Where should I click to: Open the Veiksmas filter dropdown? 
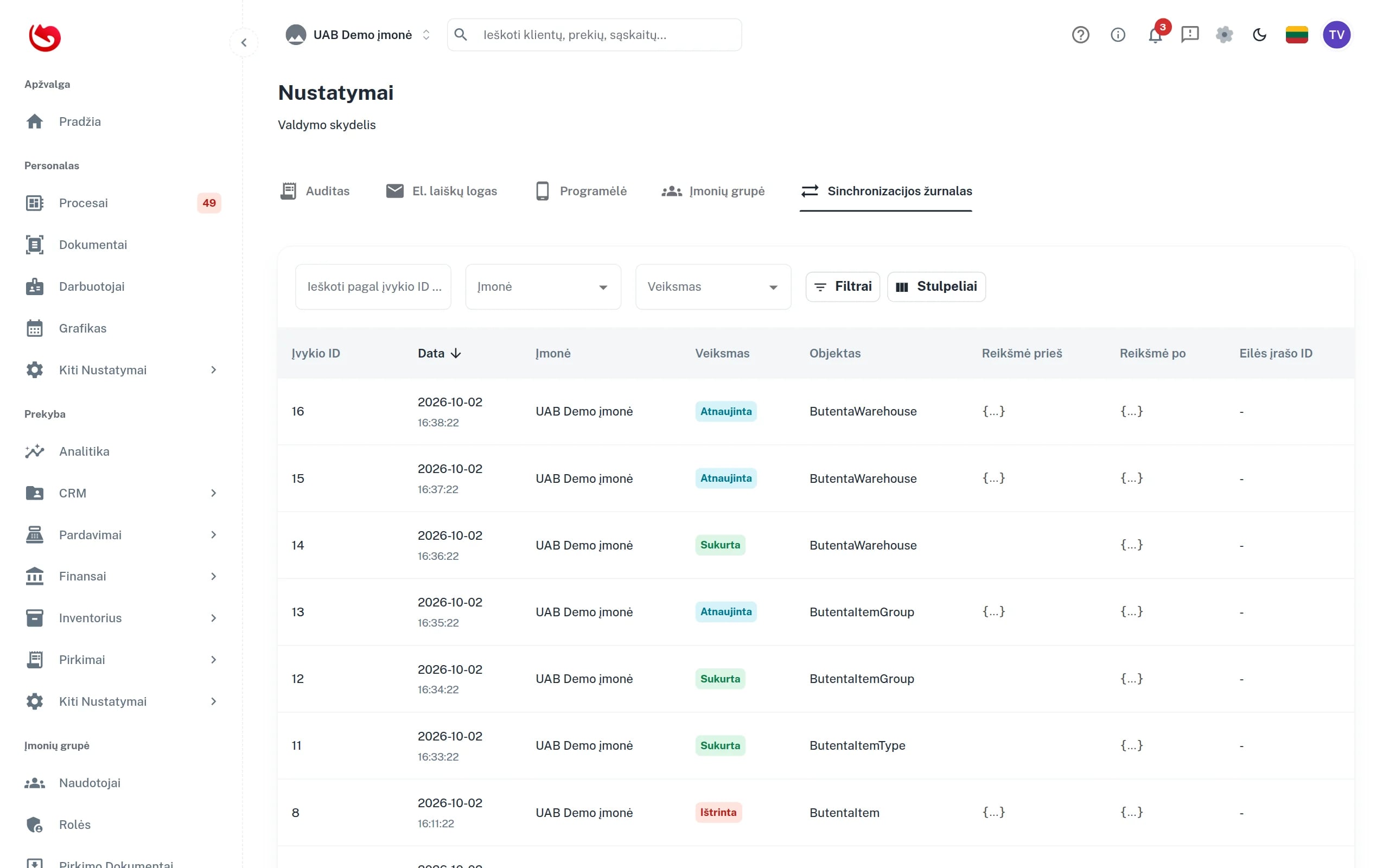click(713, 287)
